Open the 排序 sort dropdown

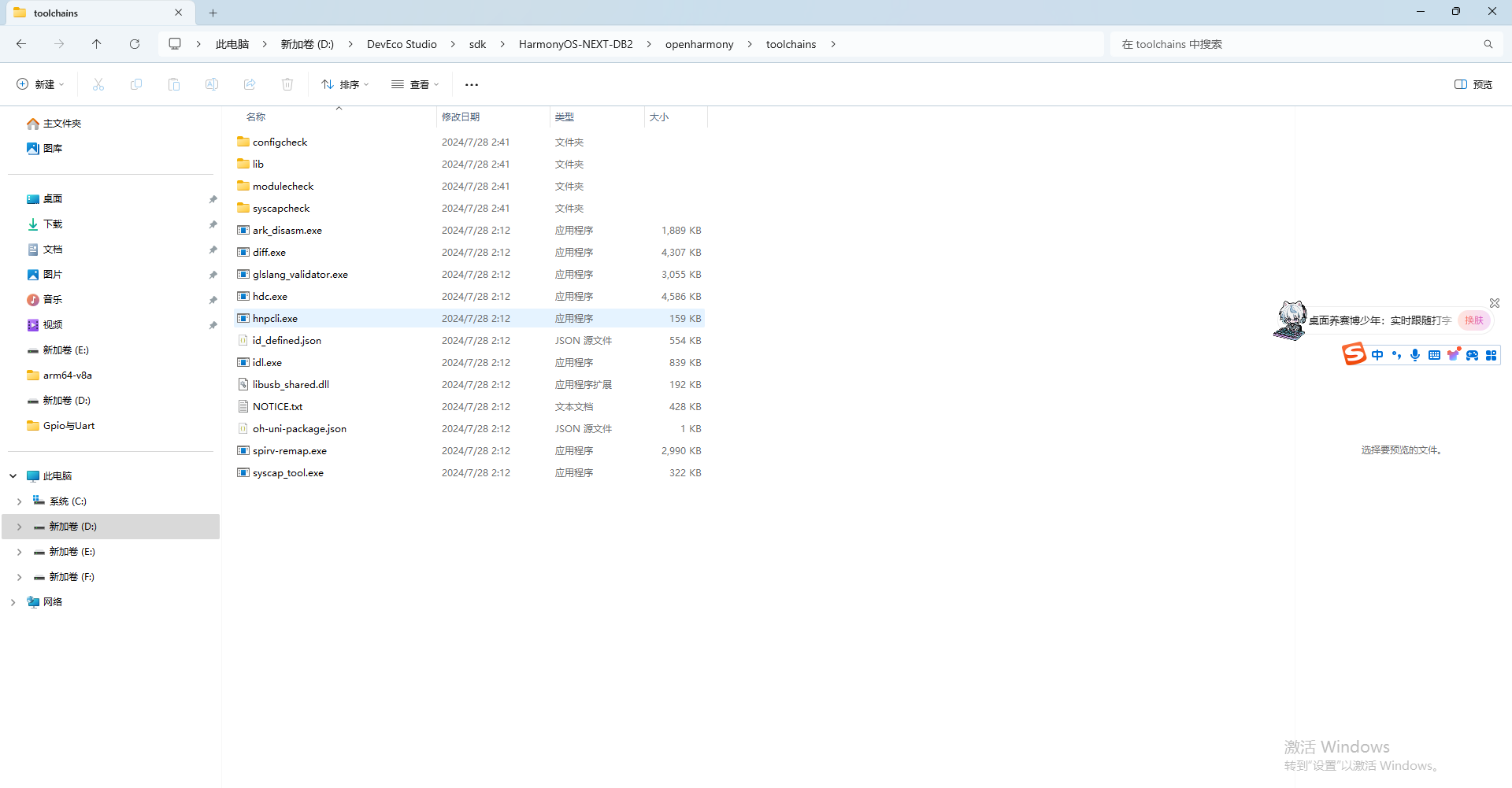[344, 84]
